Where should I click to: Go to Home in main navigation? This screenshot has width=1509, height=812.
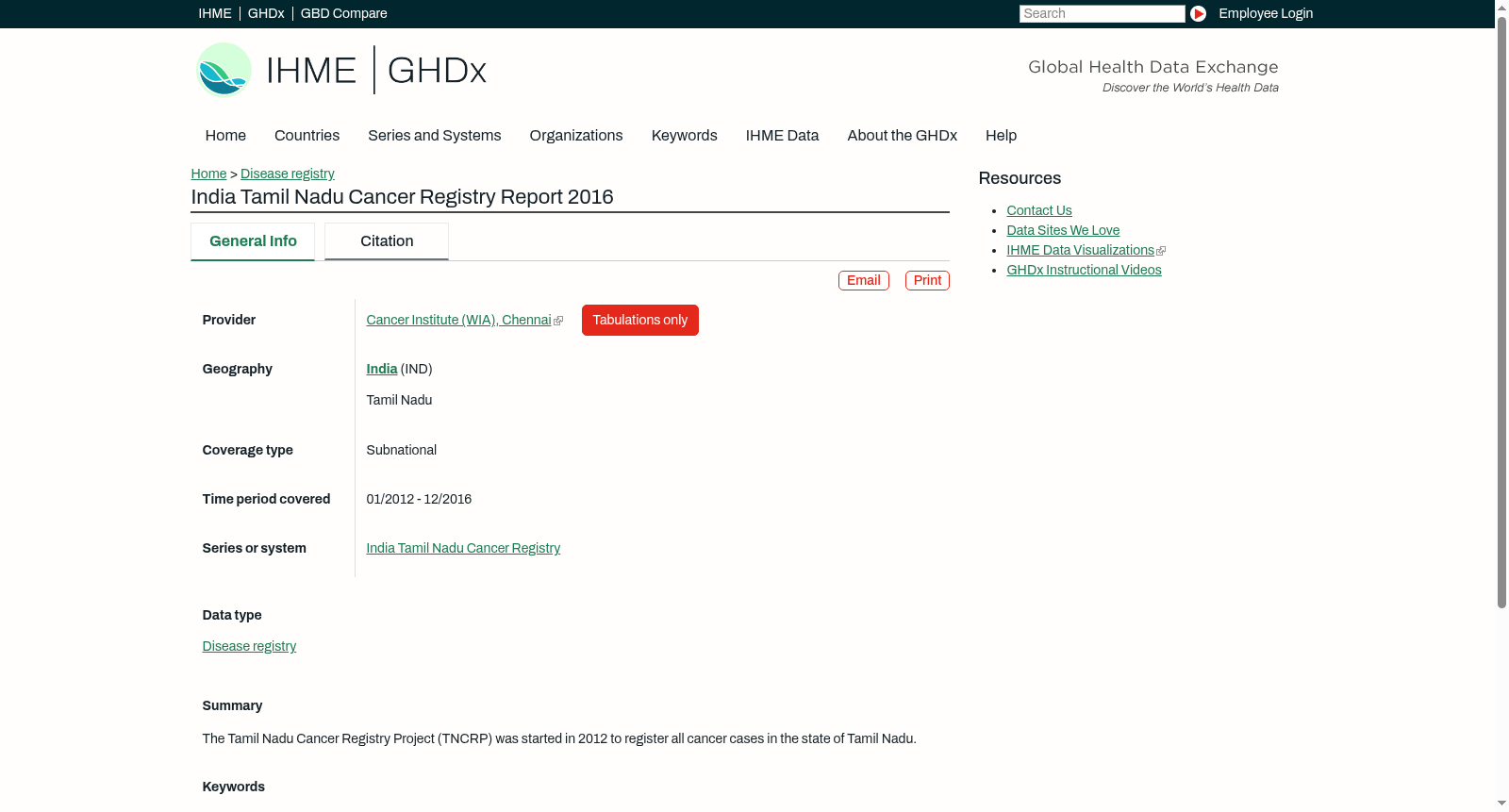pyautogui.click(x=225, y=136)
